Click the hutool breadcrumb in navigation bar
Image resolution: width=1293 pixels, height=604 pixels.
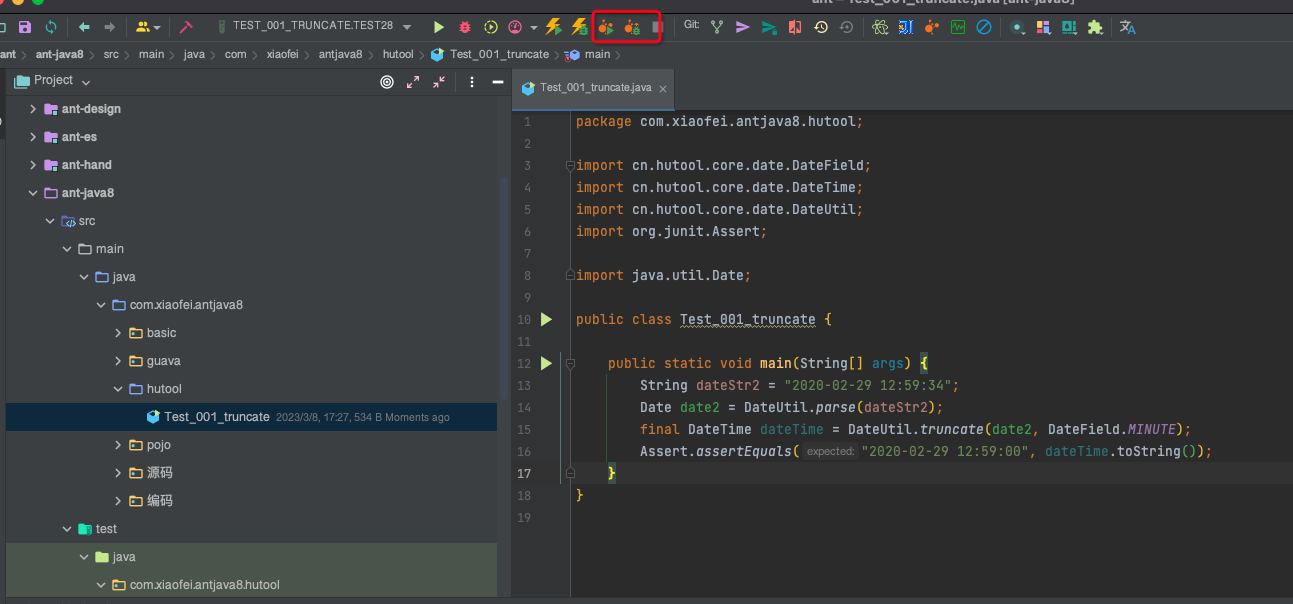coord(397,54)
